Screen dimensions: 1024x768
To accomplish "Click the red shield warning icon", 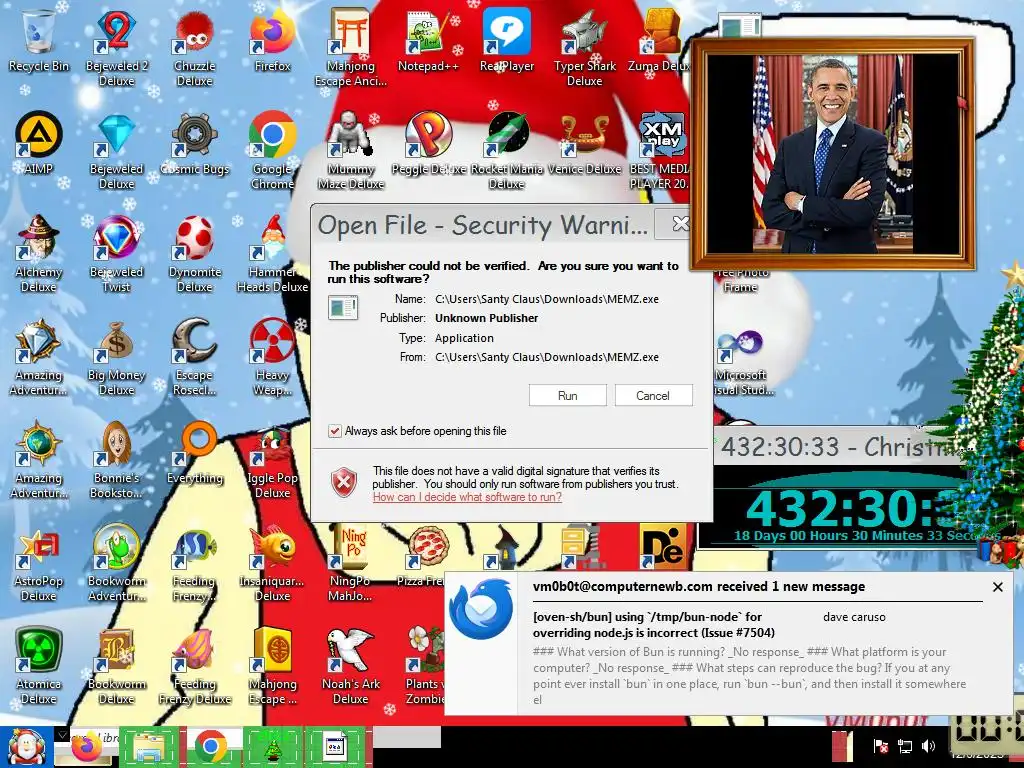I will [344, 482].
